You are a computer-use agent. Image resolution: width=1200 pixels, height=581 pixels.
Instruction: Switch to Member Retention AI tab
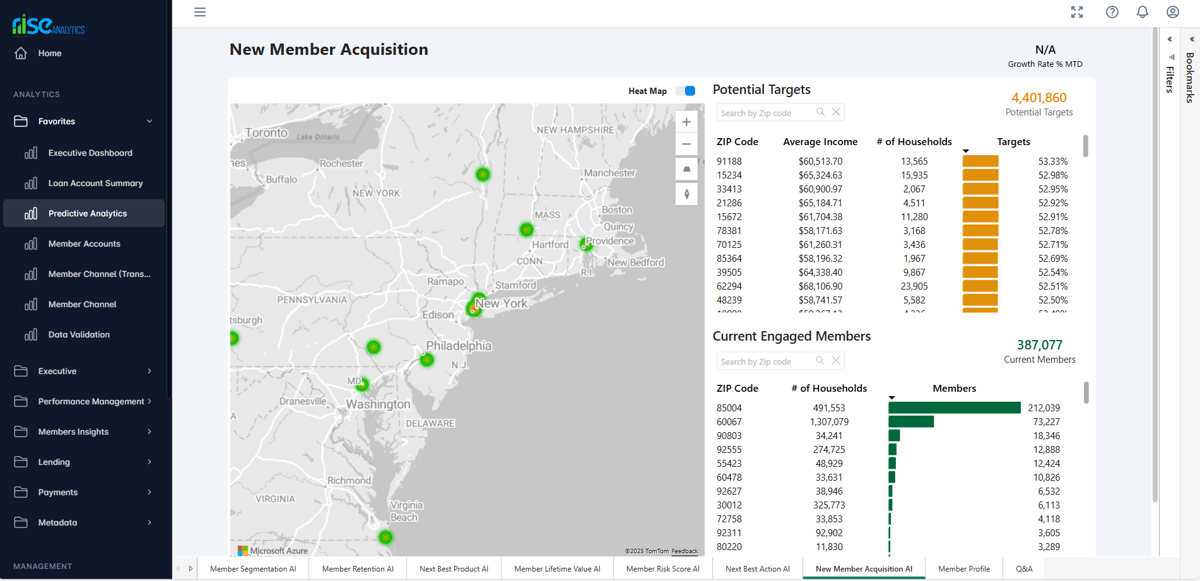(x=358, y=569)
